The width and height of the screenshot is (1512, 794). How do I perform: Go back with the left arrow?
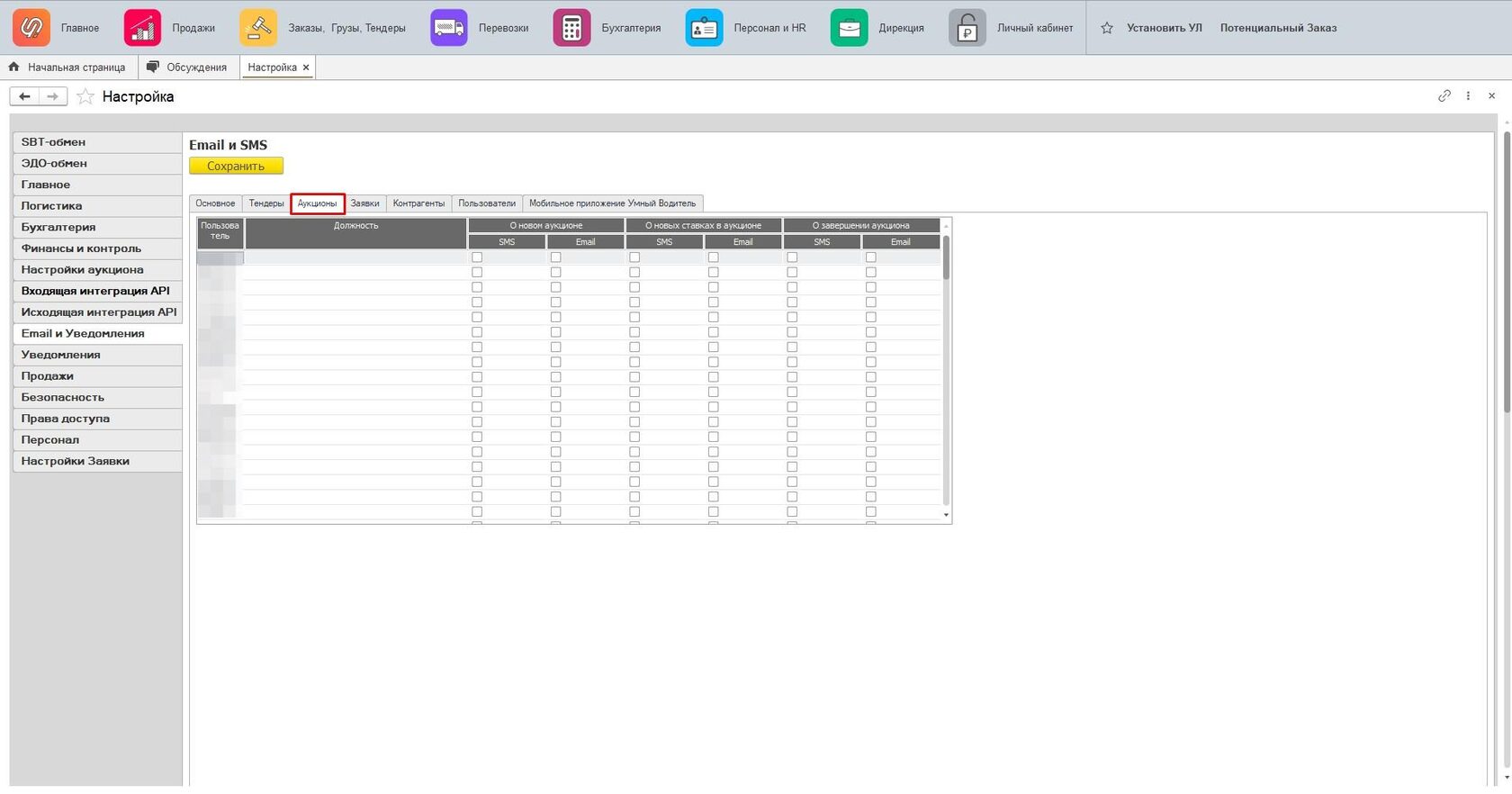click(24, 96)
